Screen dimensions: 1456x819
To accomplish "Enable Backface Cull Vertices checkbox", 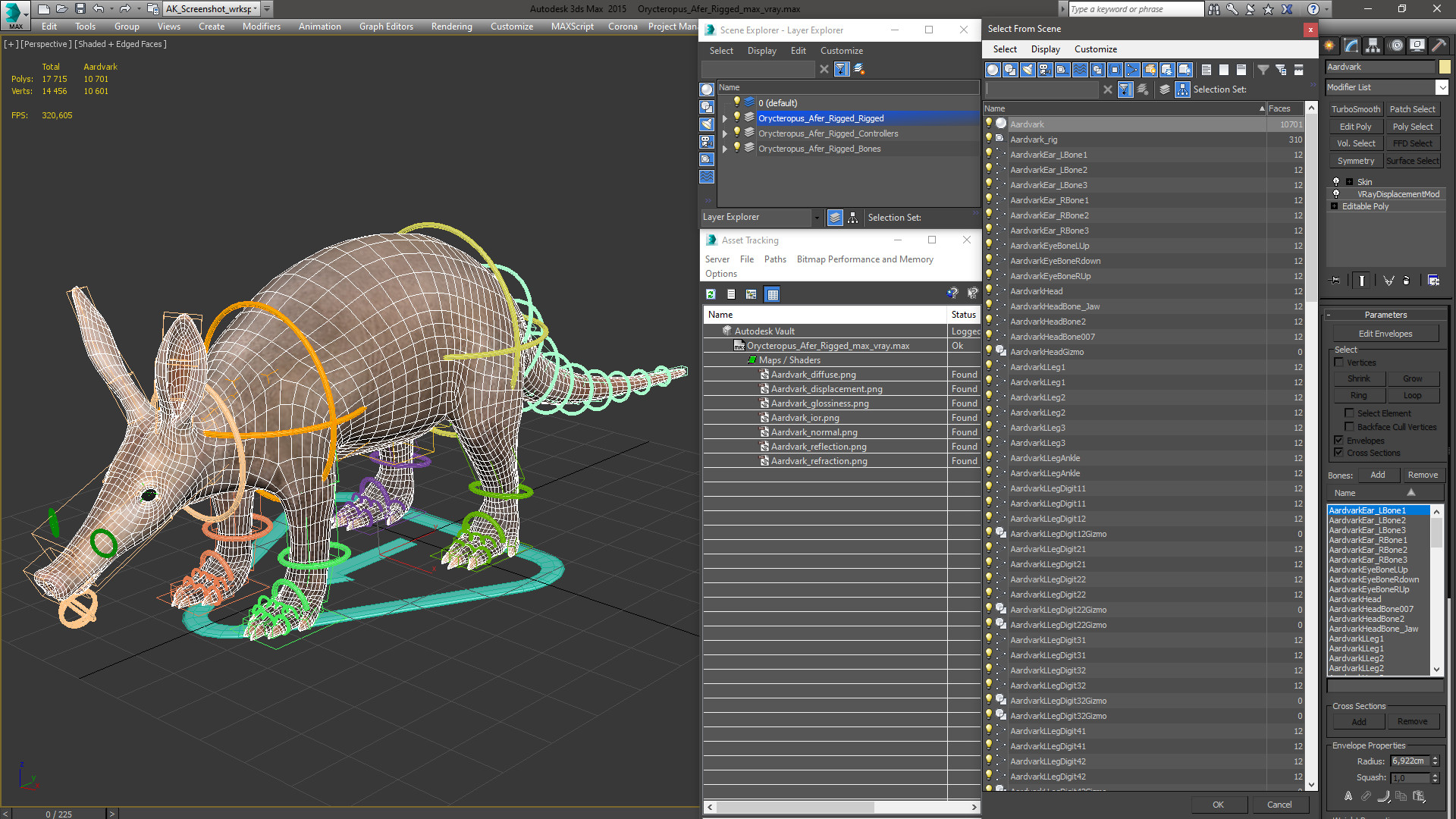I will point(1349,427).
